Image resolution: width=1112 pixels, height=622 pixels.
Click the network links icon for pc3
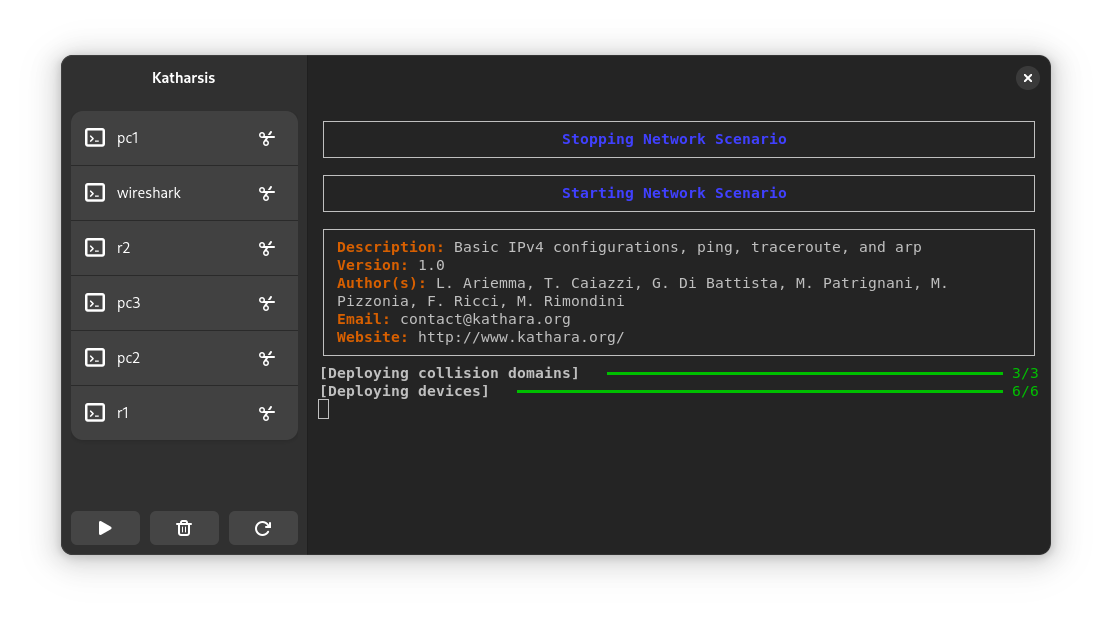coord(267,303)
